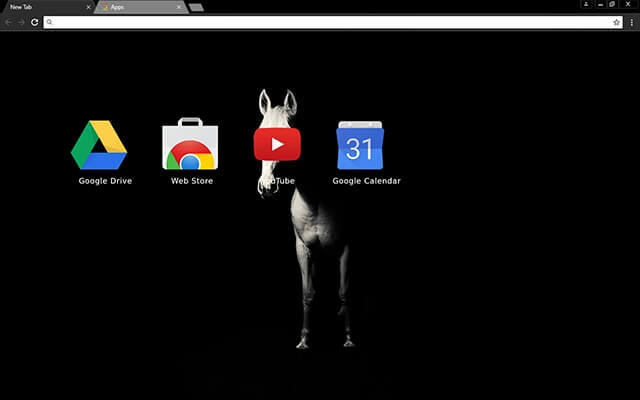Go forward to the next page
640x400 pixels.
click(x=21, y=22)
